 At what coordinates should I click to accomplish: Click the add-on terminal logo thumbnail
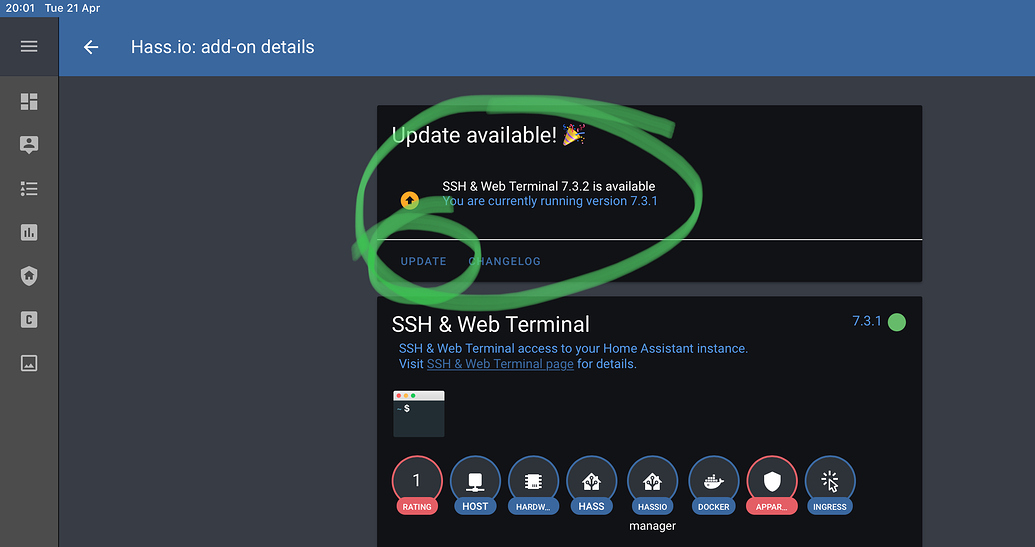pyautogui.click(x=418, y=413)
